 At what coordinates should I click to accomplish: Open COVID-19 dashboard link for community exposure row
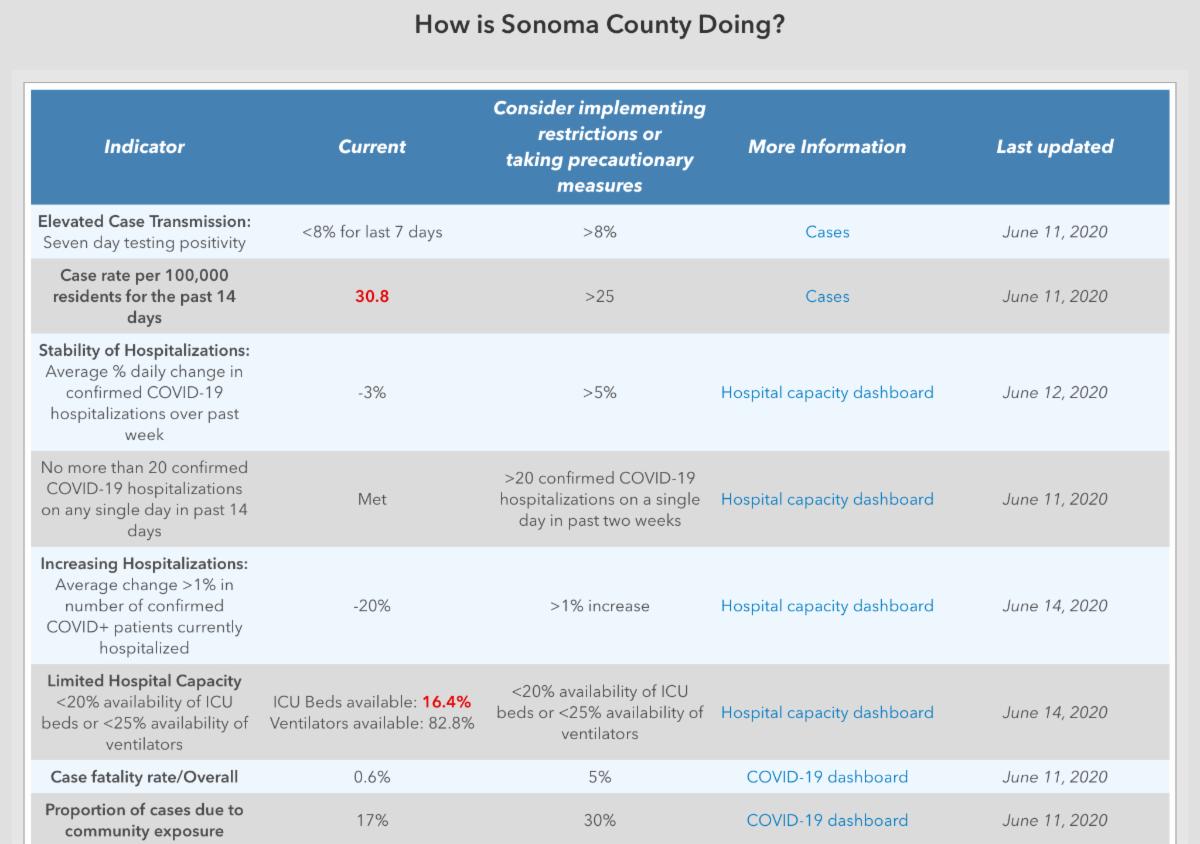(x=827, y=820)
